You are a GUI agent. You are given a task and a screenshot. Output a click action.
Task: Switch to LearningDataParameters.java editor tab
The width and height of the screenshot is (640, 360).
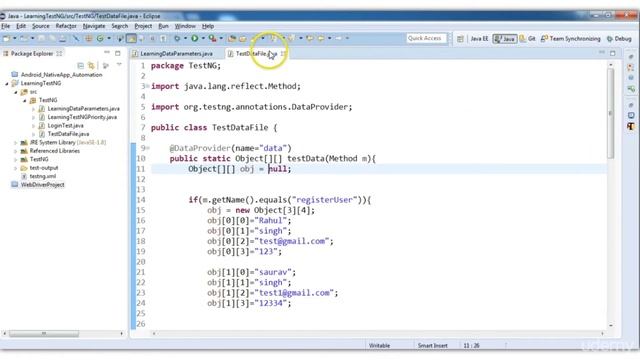[176, 53]
